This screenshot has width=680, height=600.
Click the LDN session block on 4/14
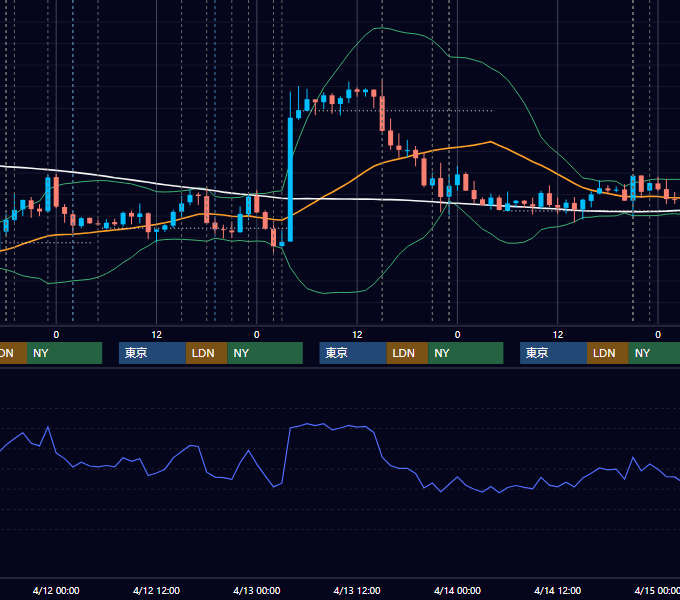point(608,353)
